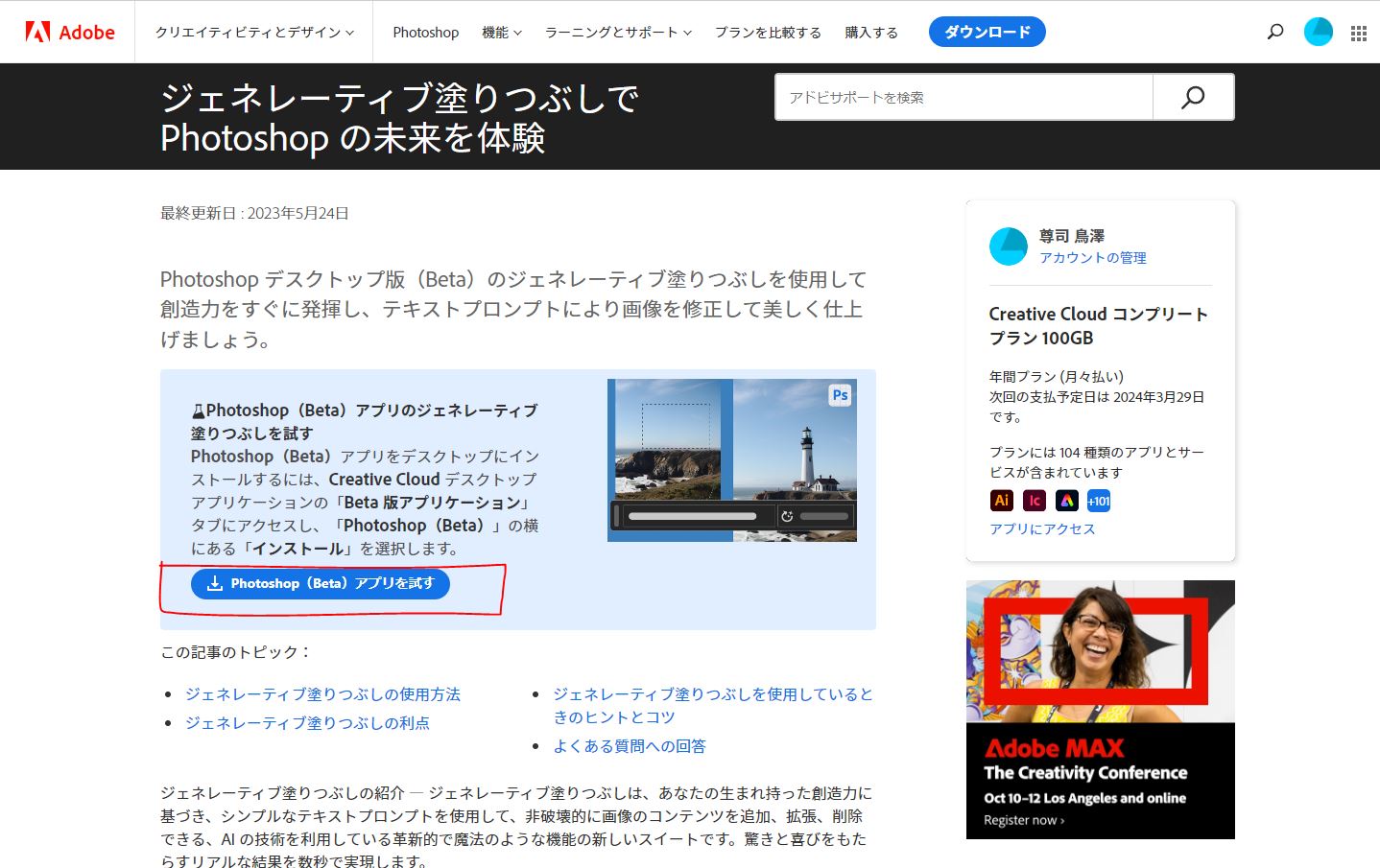Screen dimensions: 1380x868
Task: Click the Ps badge on the lighthouse image
Action: pos(840,395)
